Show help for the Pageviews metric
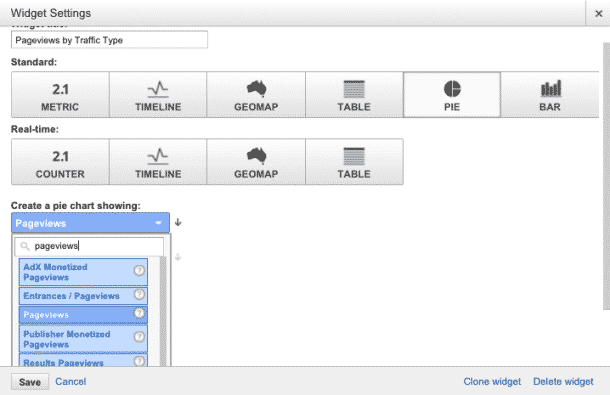Viewport: 610px width, 395px height. [139, 313]
